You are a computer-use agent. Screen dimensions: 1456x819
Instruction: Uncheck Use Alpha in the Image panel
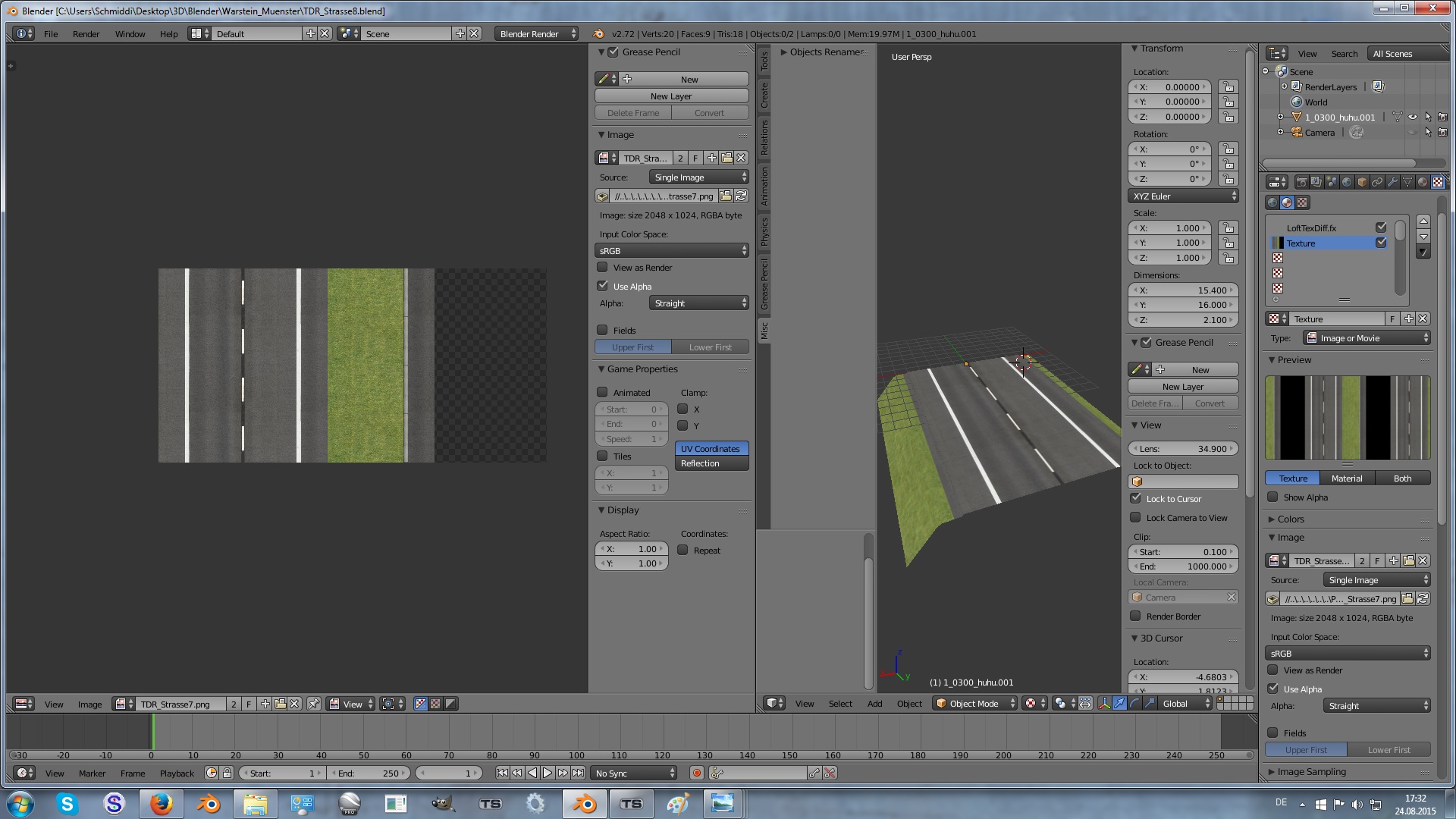tap(603, 286)
